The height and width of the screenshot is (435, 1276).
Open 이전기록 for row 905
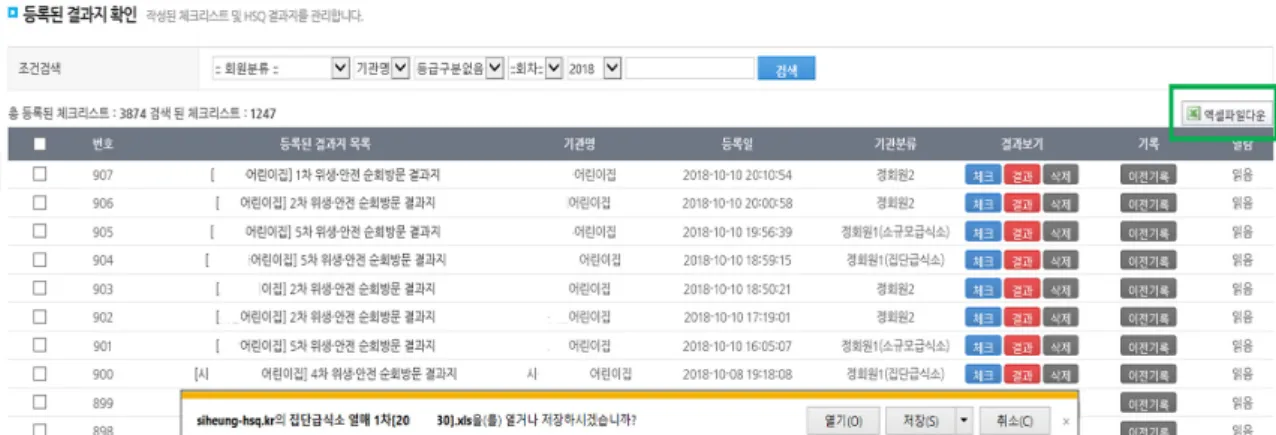click(x=1150, y=232)
